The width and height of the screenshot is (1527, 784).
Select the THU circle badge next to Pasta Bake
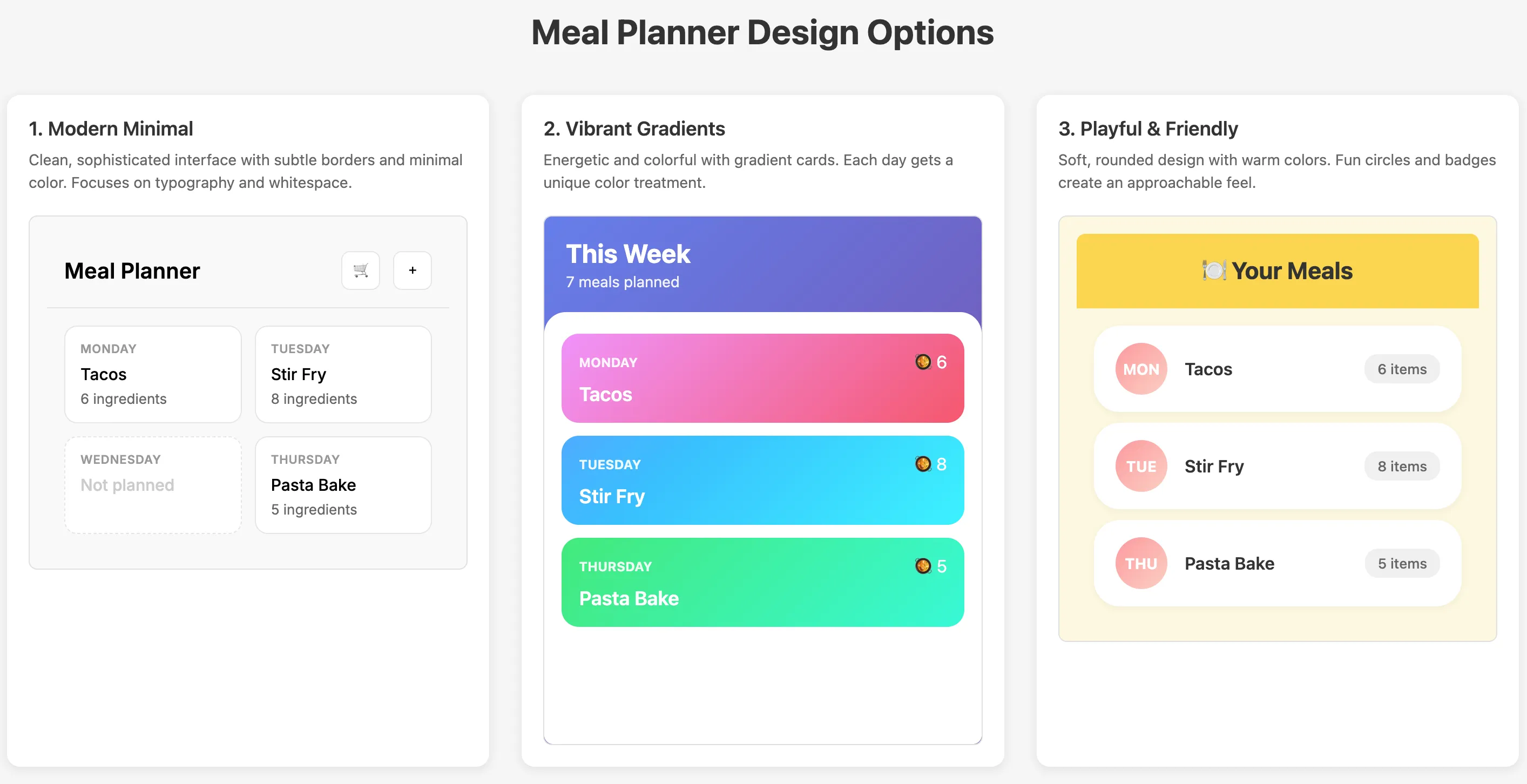tap(1140, 563)
